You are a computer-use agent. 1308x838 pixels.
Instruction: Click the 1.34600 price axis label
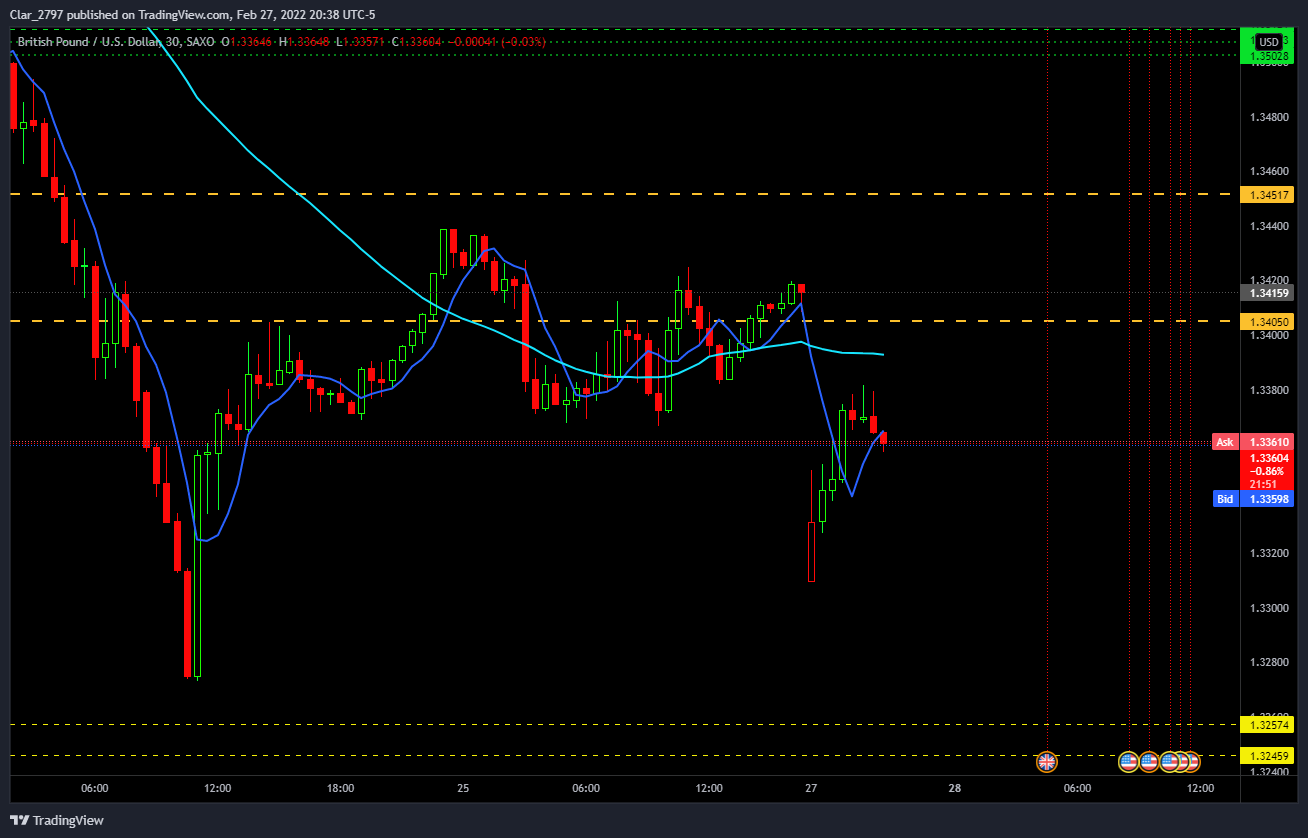click(x=1267, y=172)
